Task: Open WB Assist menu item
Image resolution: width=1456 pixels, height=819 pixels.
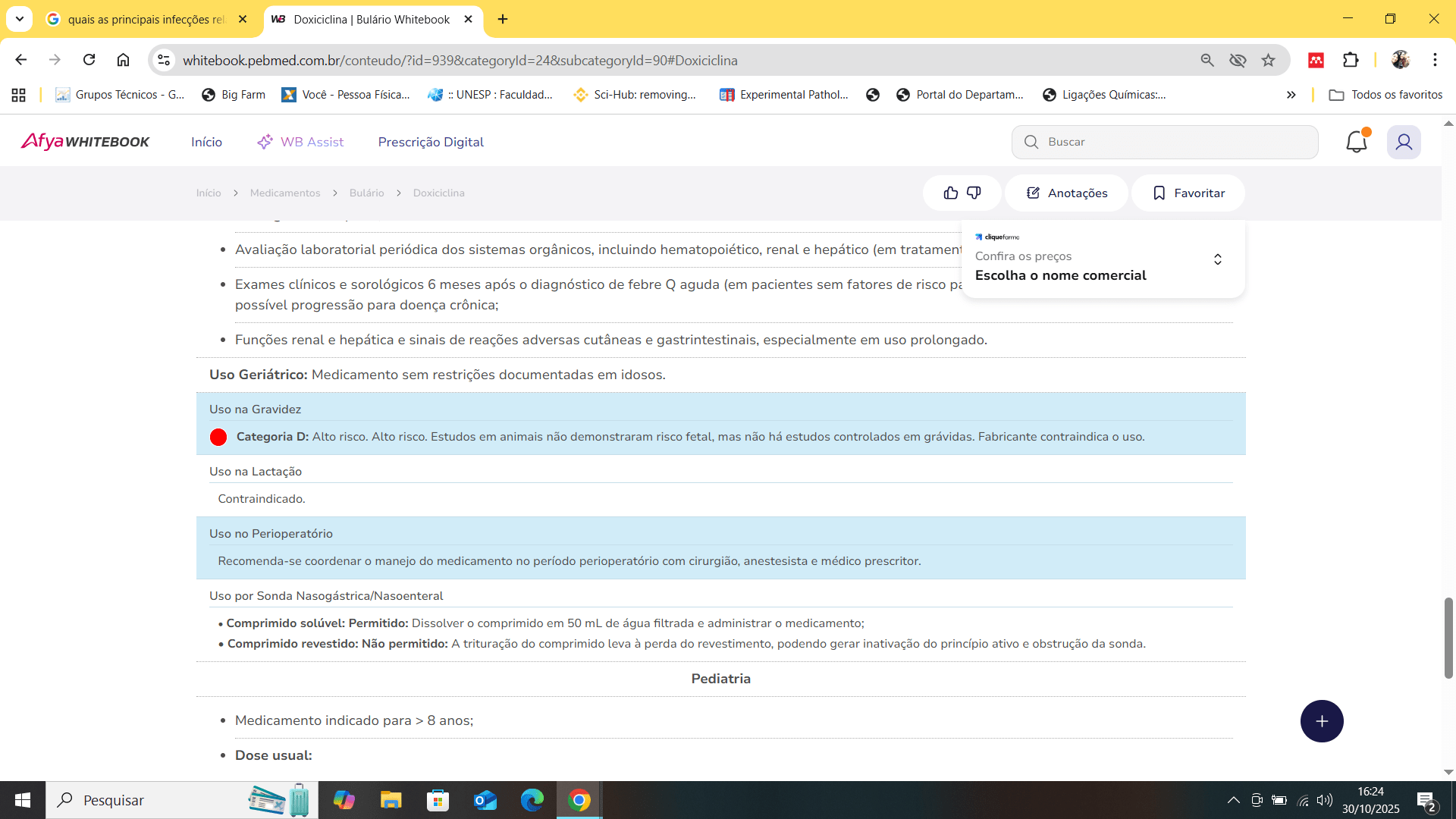Action: pyautogui.click(x=300, y=142)
